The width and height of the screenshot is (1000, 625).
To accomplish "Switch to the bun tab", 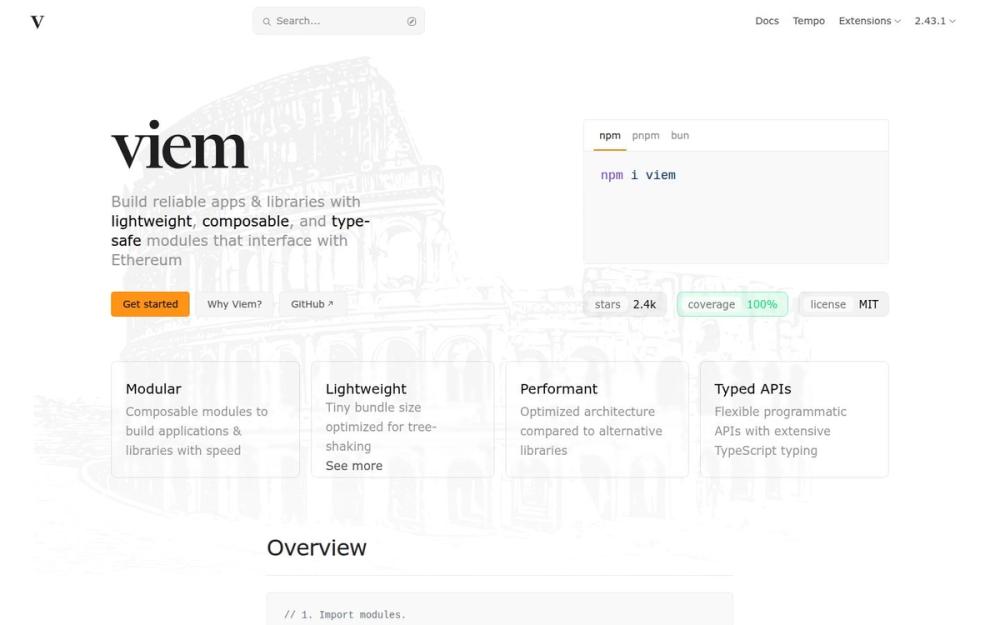I will point(680,135).
